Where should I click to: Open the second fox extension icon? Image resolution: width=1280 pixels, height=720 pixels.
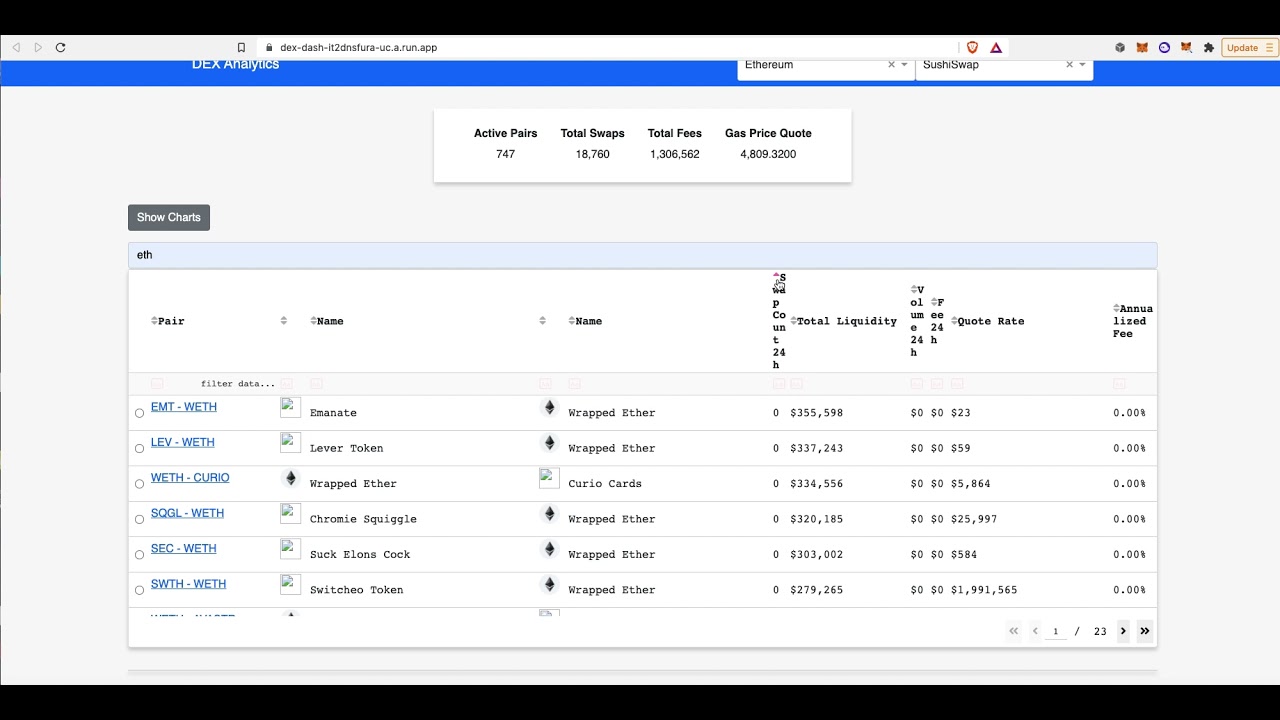(1186, 47)
